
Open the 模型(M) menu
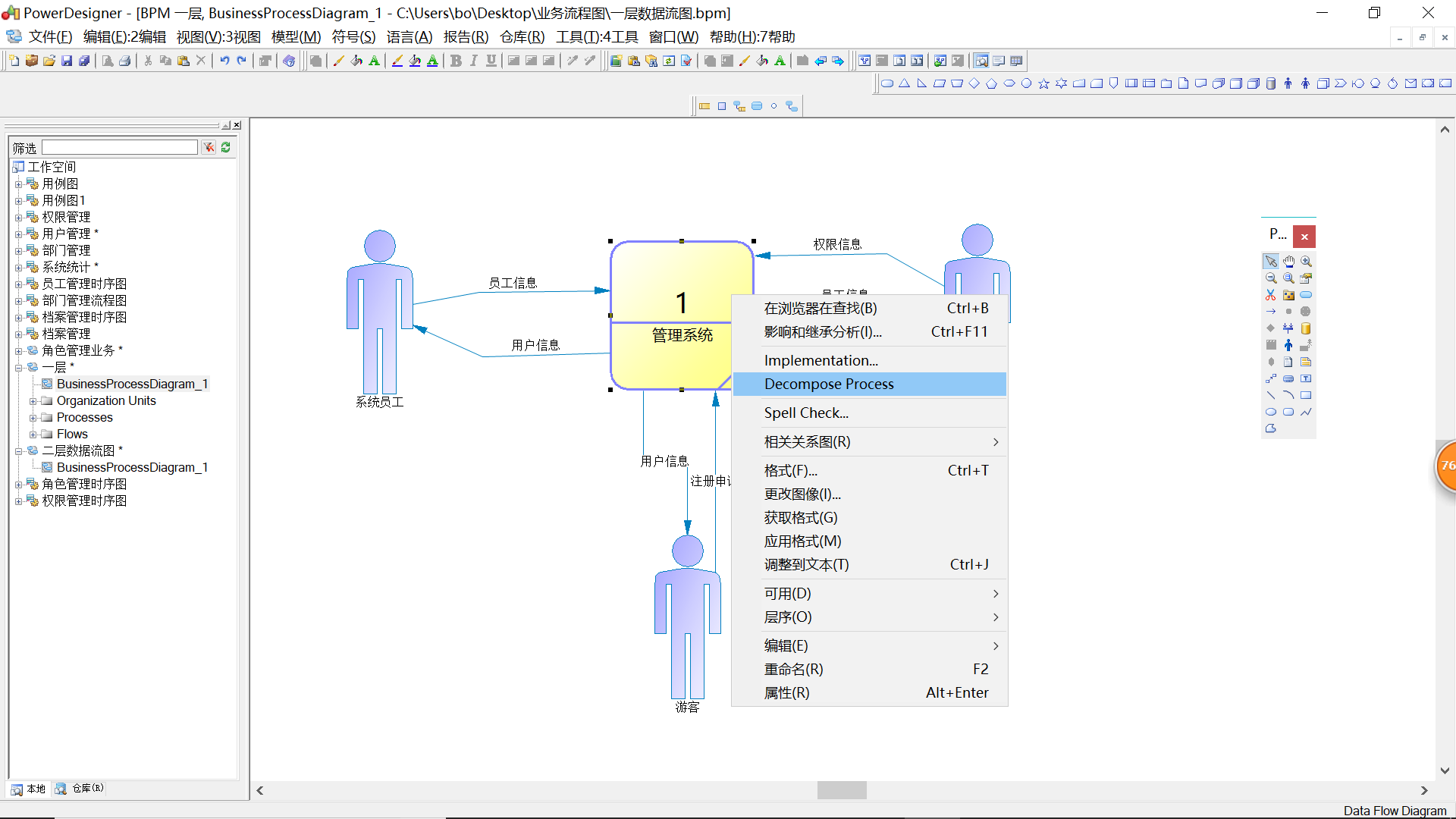point(297,36)
